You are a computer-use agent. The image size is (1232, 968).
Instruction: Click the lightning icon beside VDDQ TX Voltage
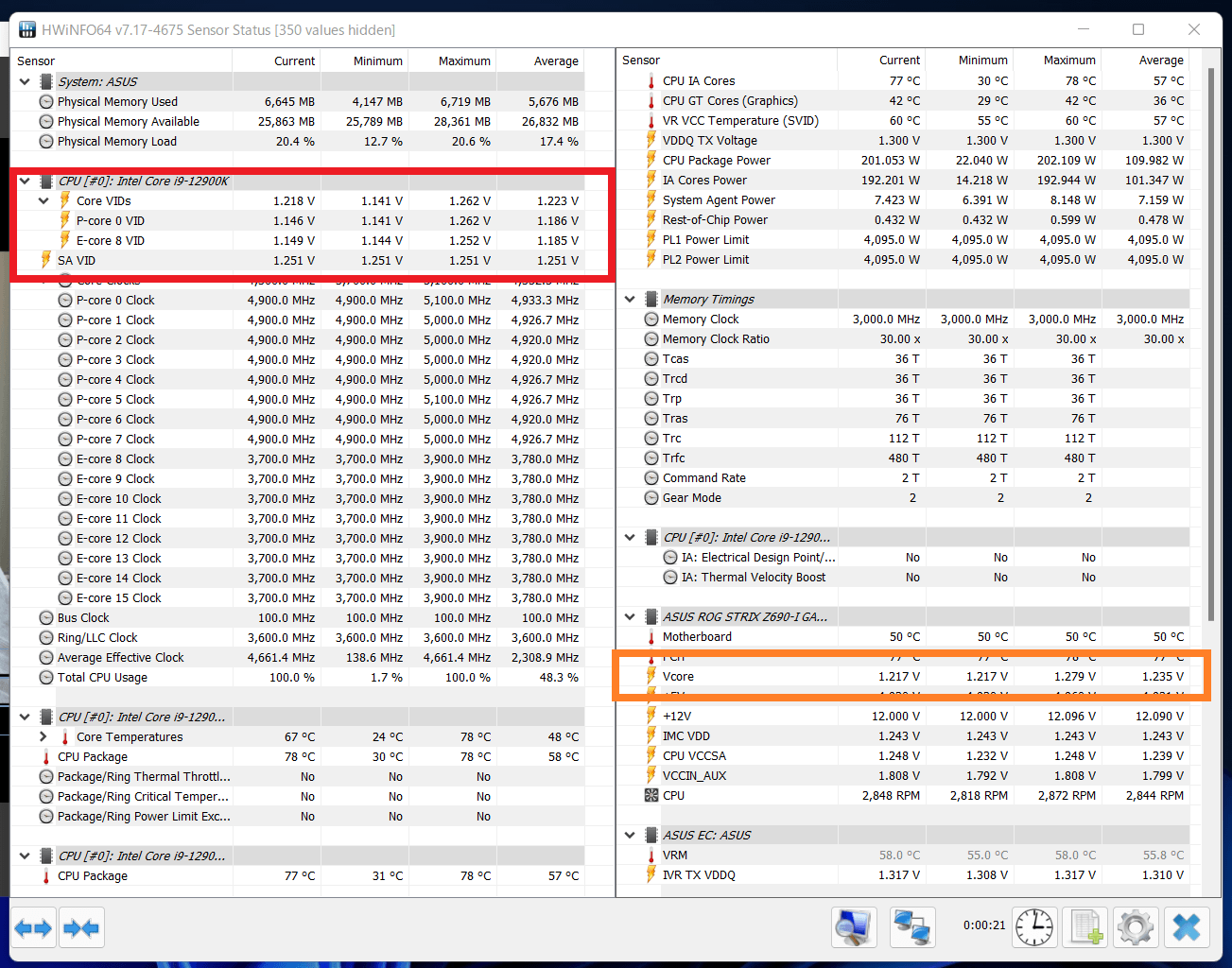tap(651, 140)
